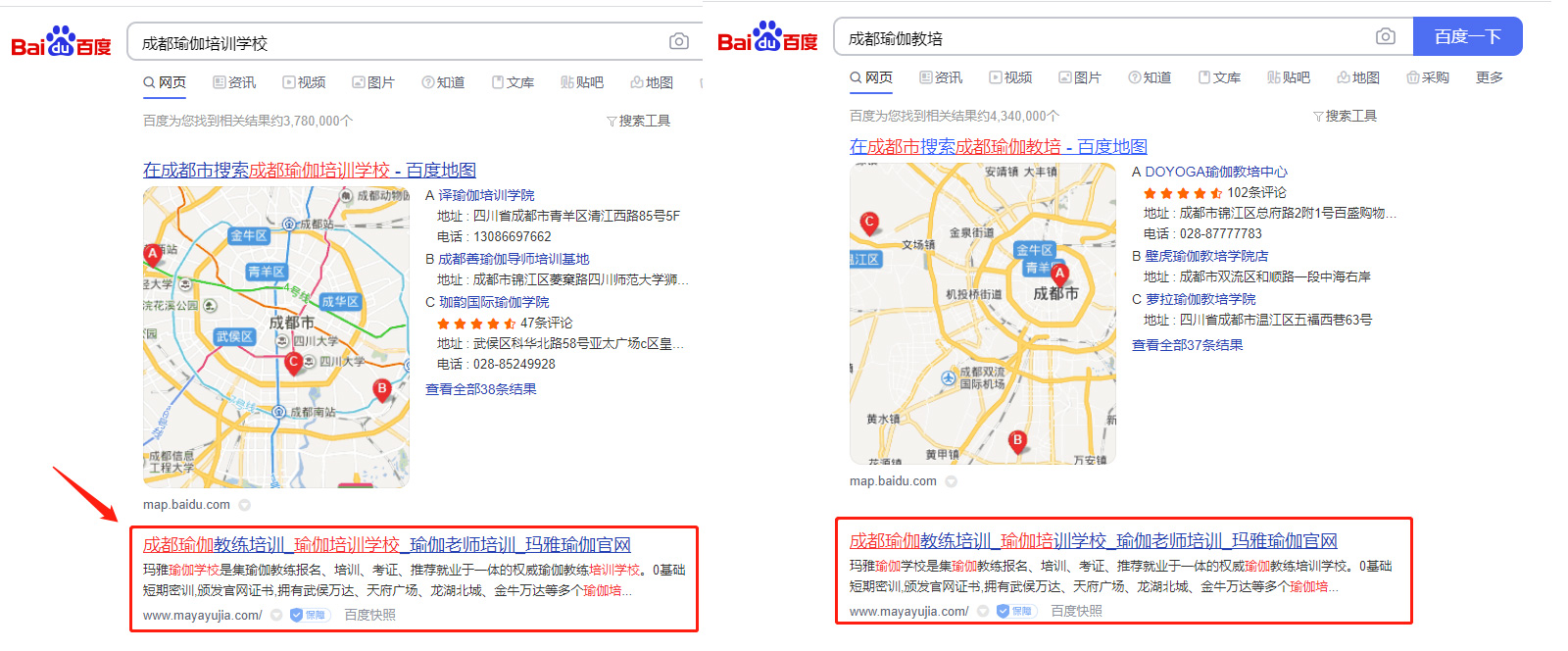This screenshot has width=1568, height=651.
Task: Open the 更多 tab dropdown
Action: point(1489,77)
